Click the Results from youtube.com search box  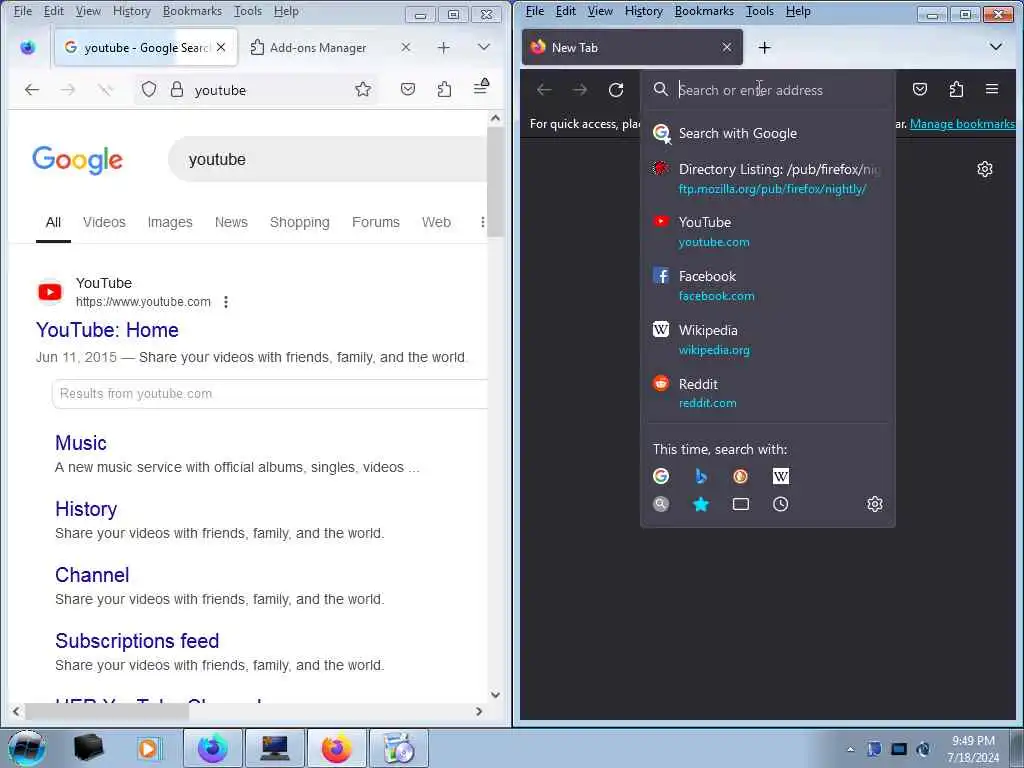tap(270, 394)
